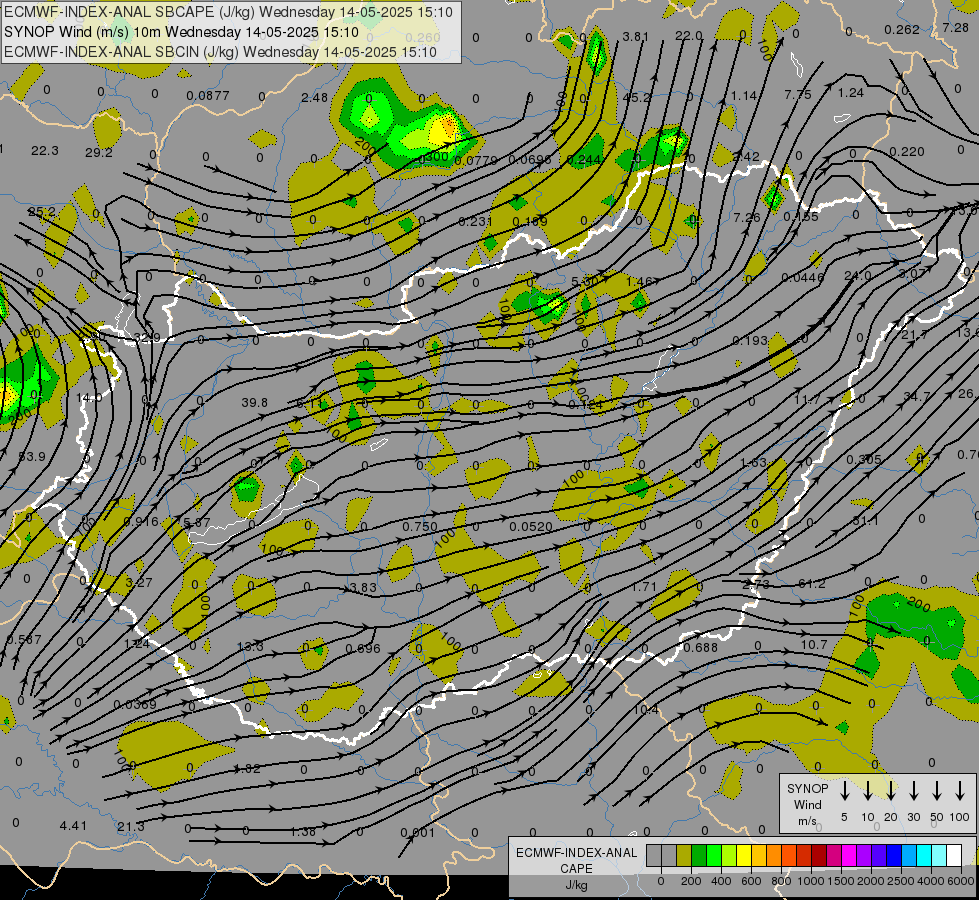Pick the bright yellow swatch in CAPE legend
Image resolution: width=979 pixels, height=900 pixels.
click(744, 855)
